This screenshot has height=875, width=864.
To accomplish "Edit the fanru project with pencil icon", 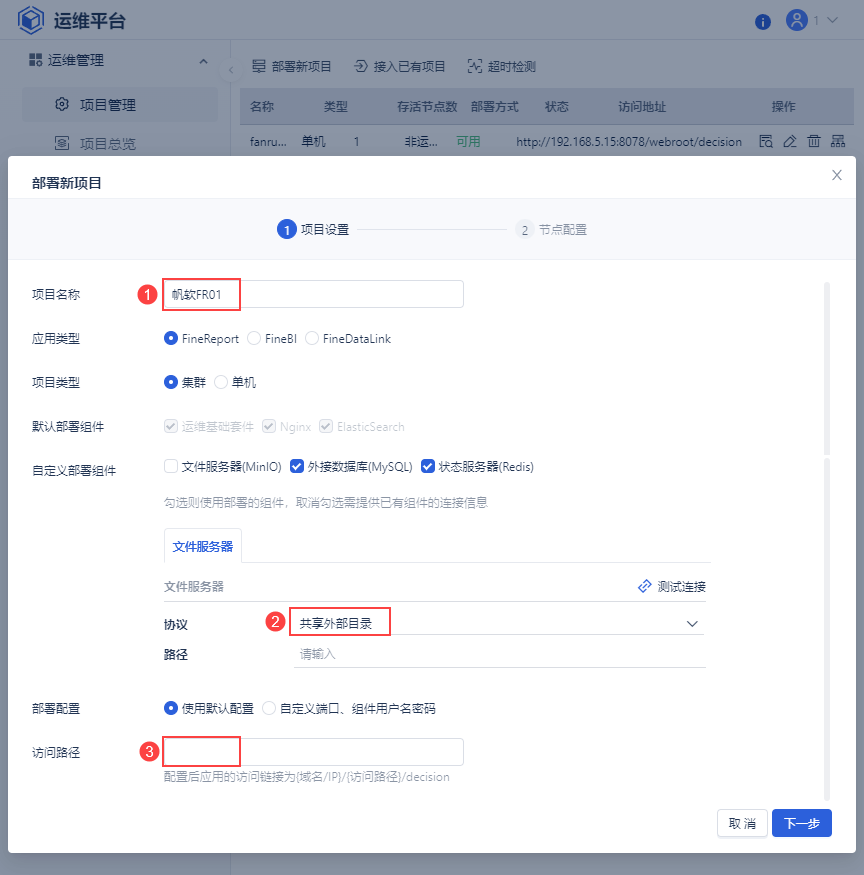I will pos(790,141).
